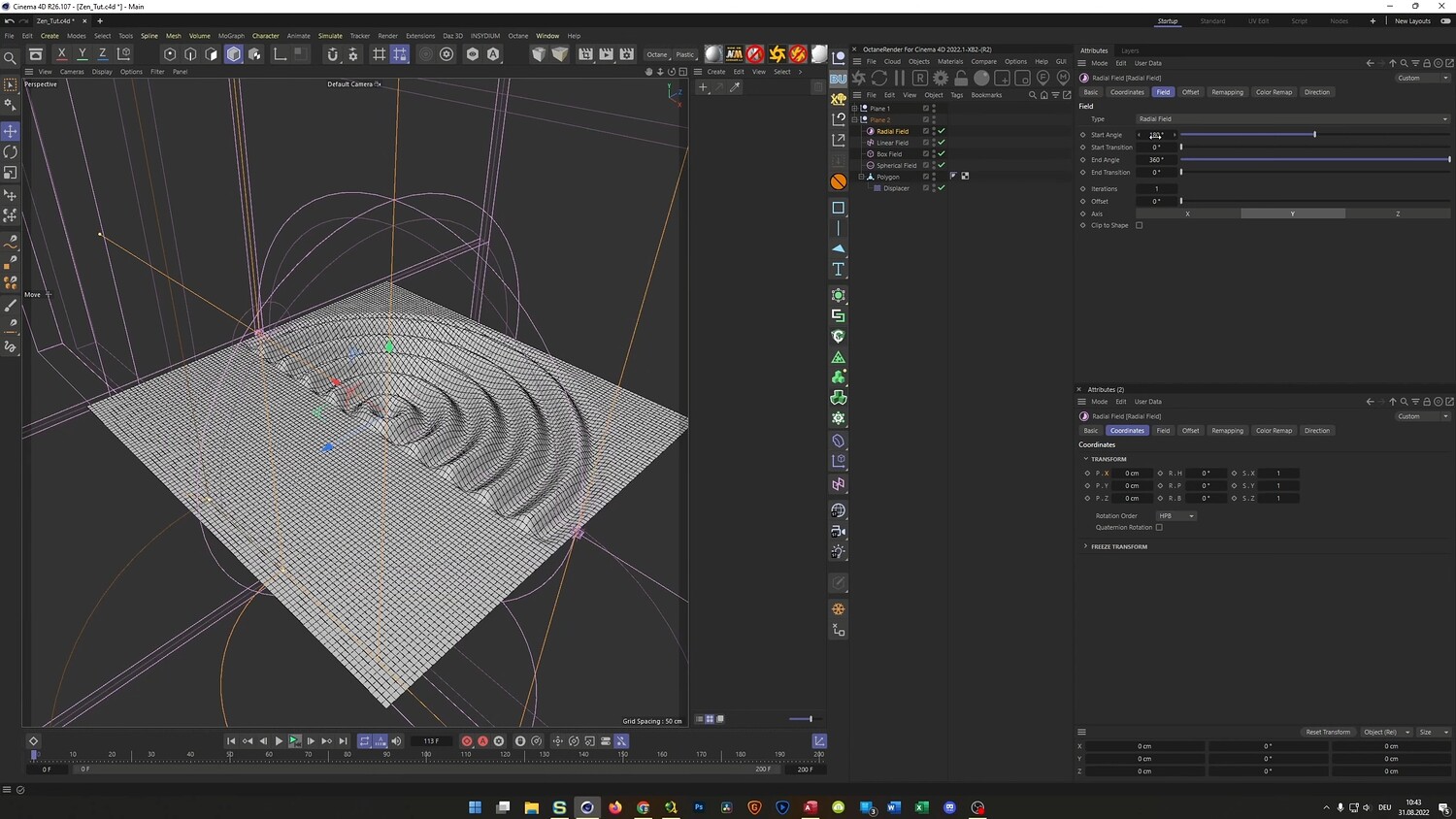The width and height of the screenshot is (1456, 819).
Task: Click the X axis lock icon
Action: (x=62, y=54)
